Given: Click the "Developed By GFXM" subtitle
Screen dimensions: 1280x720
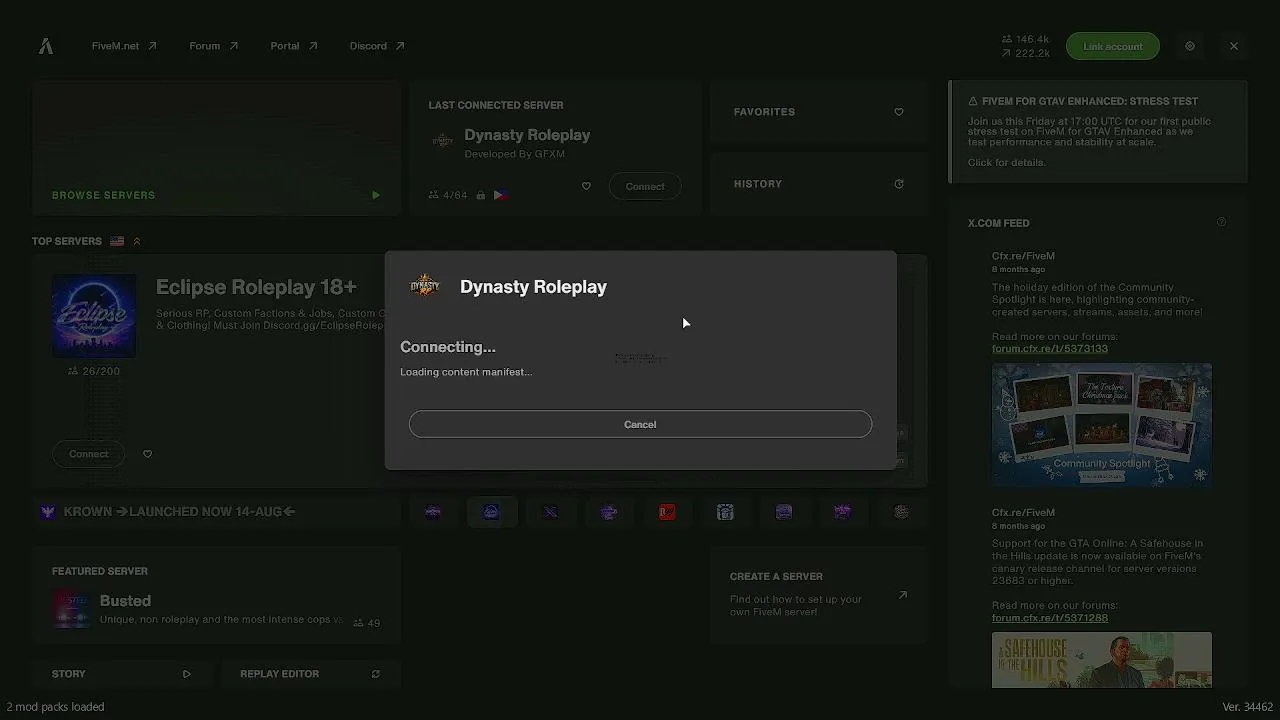Looking at the screenshot, I should tap(515, 154).
